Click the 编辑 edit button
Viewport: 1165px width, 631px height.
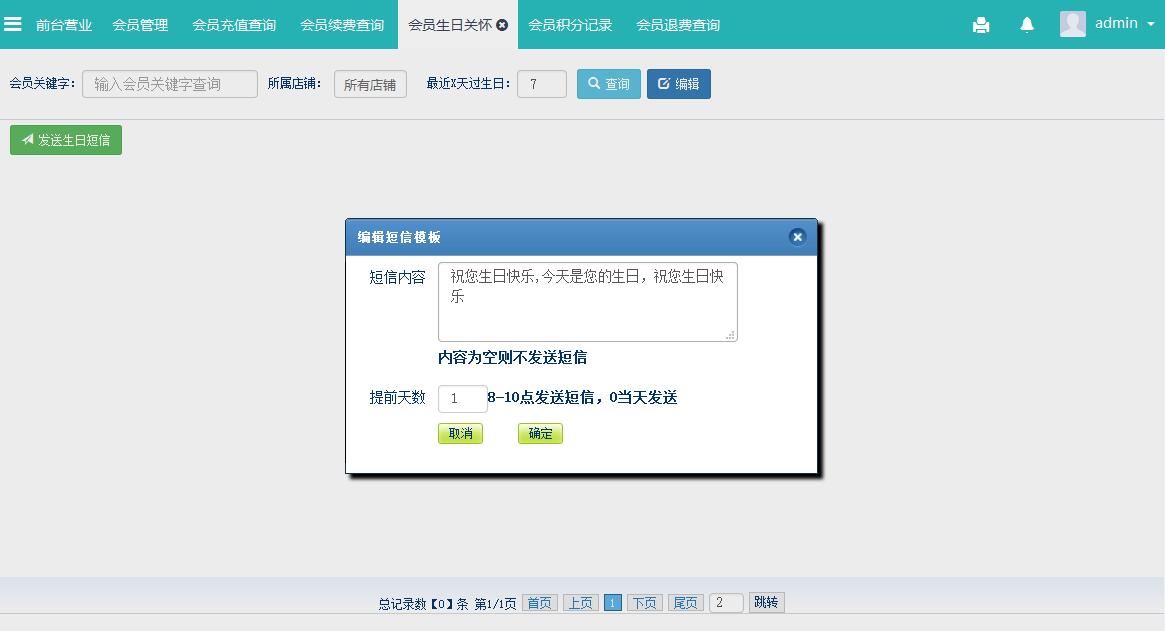(x=679, y=84)
